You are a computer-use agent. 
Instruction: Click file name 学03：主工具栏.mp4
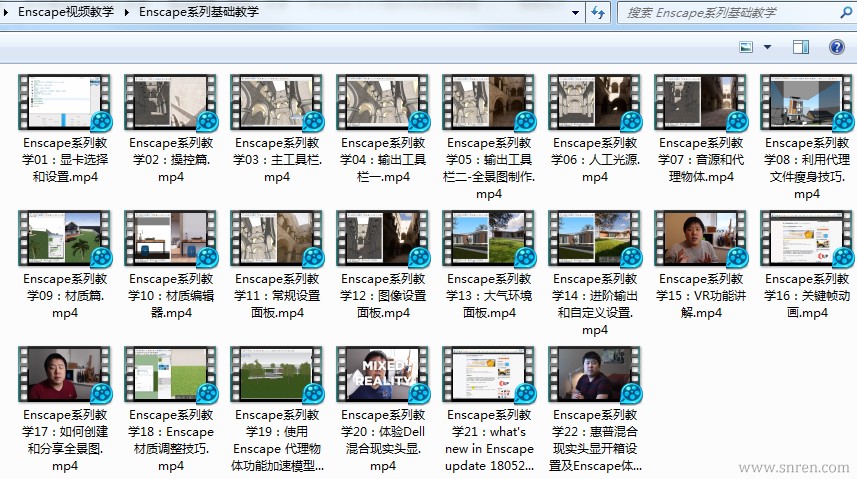277,160
